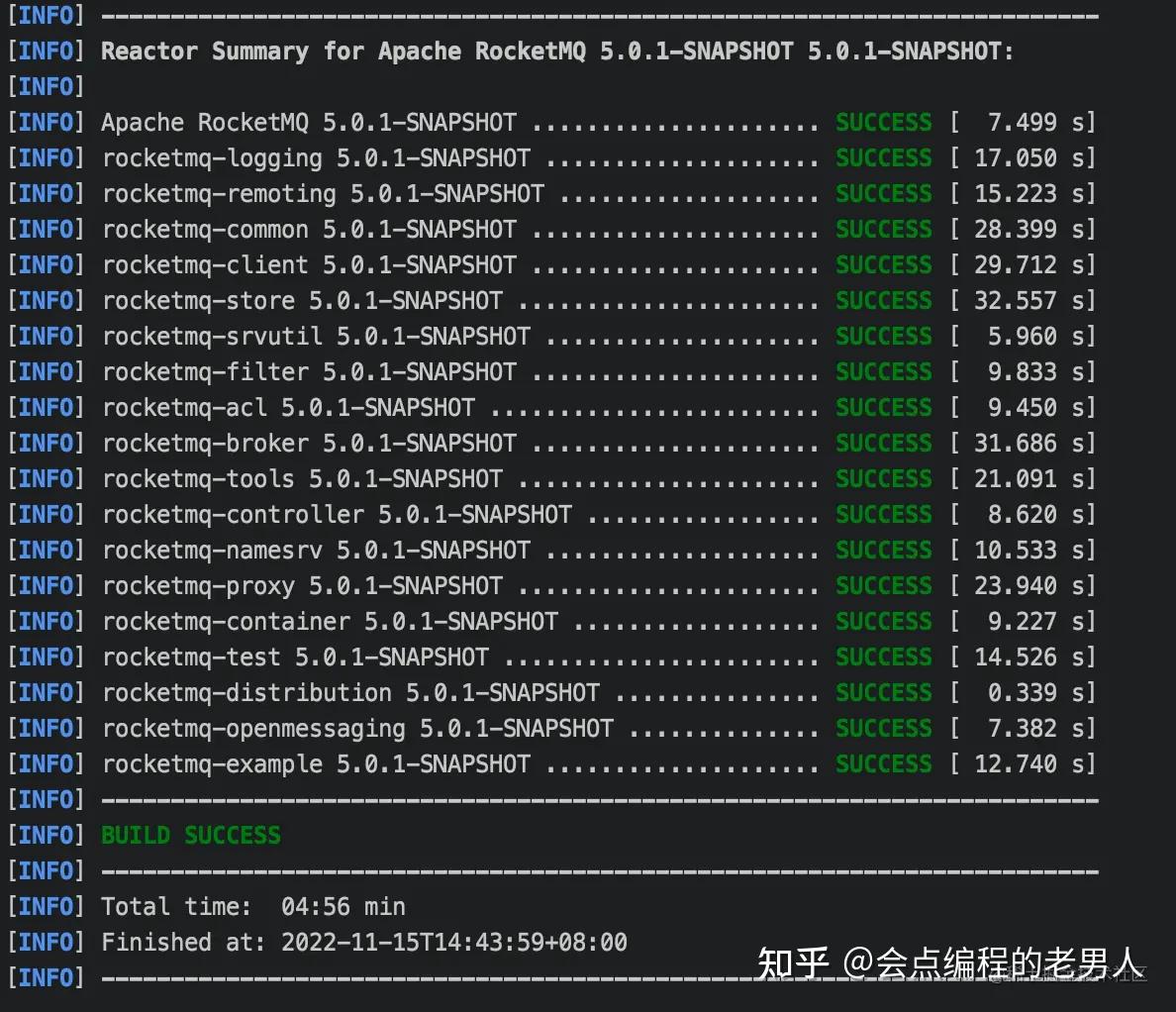This screenshot has height=1012, width=1176.
Task: Click the rocketmq-broker SUCCESS status
Action: tap(882, 443)
